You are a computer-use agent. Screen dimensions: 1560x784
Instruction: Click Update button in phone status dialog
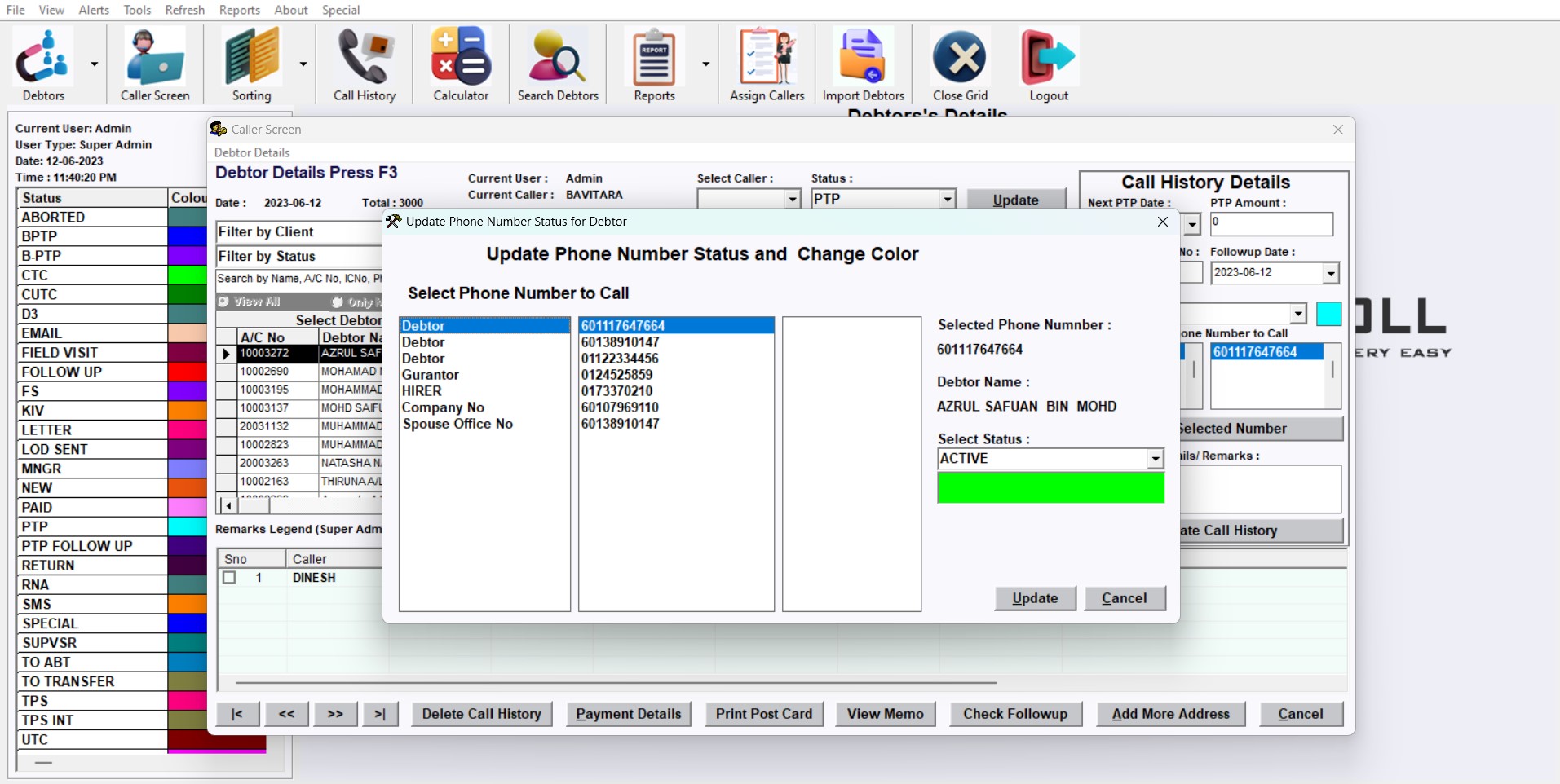click(1035, 598)
